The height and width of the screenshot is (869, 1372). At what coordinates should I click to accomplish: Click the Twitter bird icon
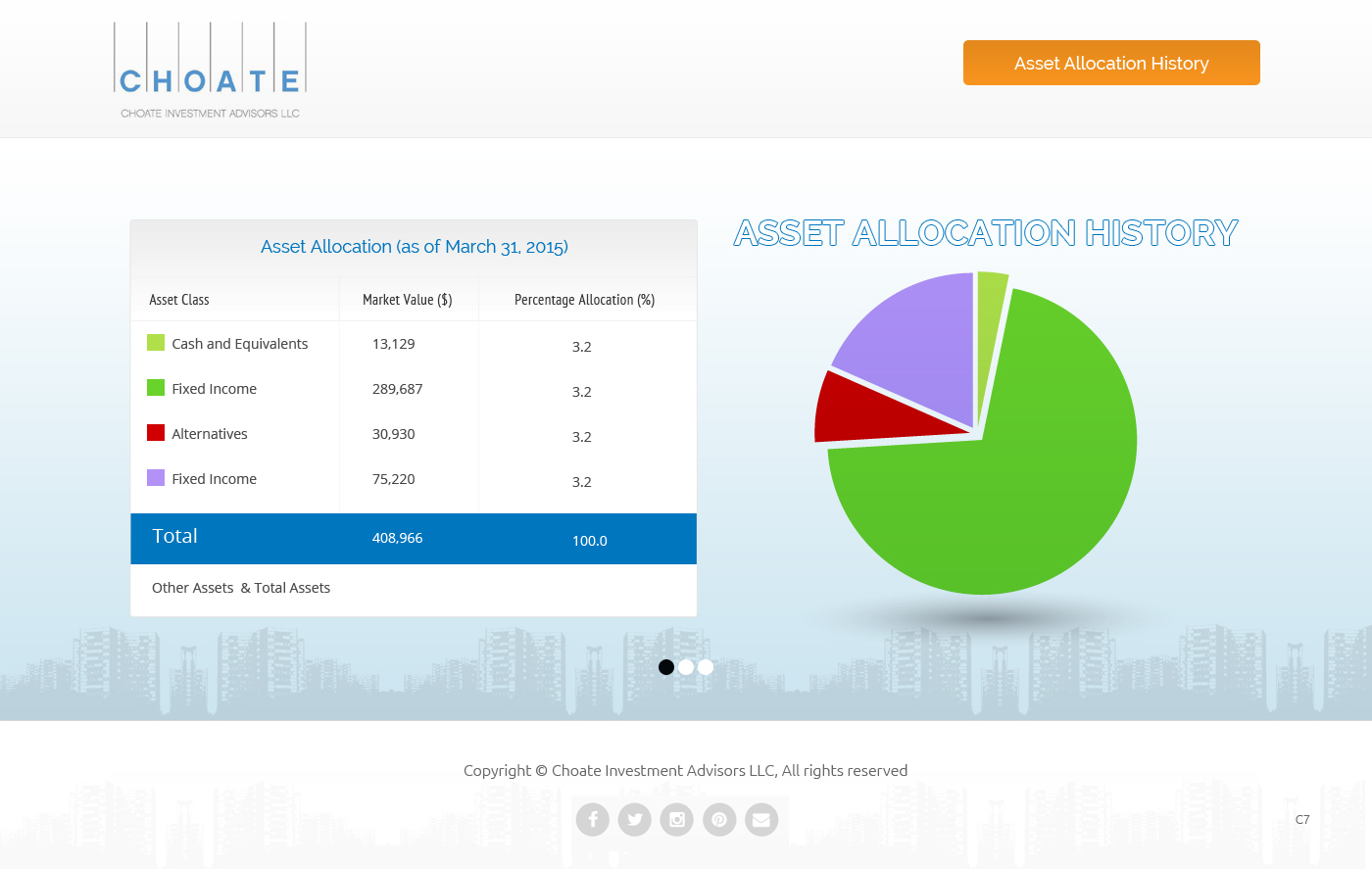click(x=634, y=819)
